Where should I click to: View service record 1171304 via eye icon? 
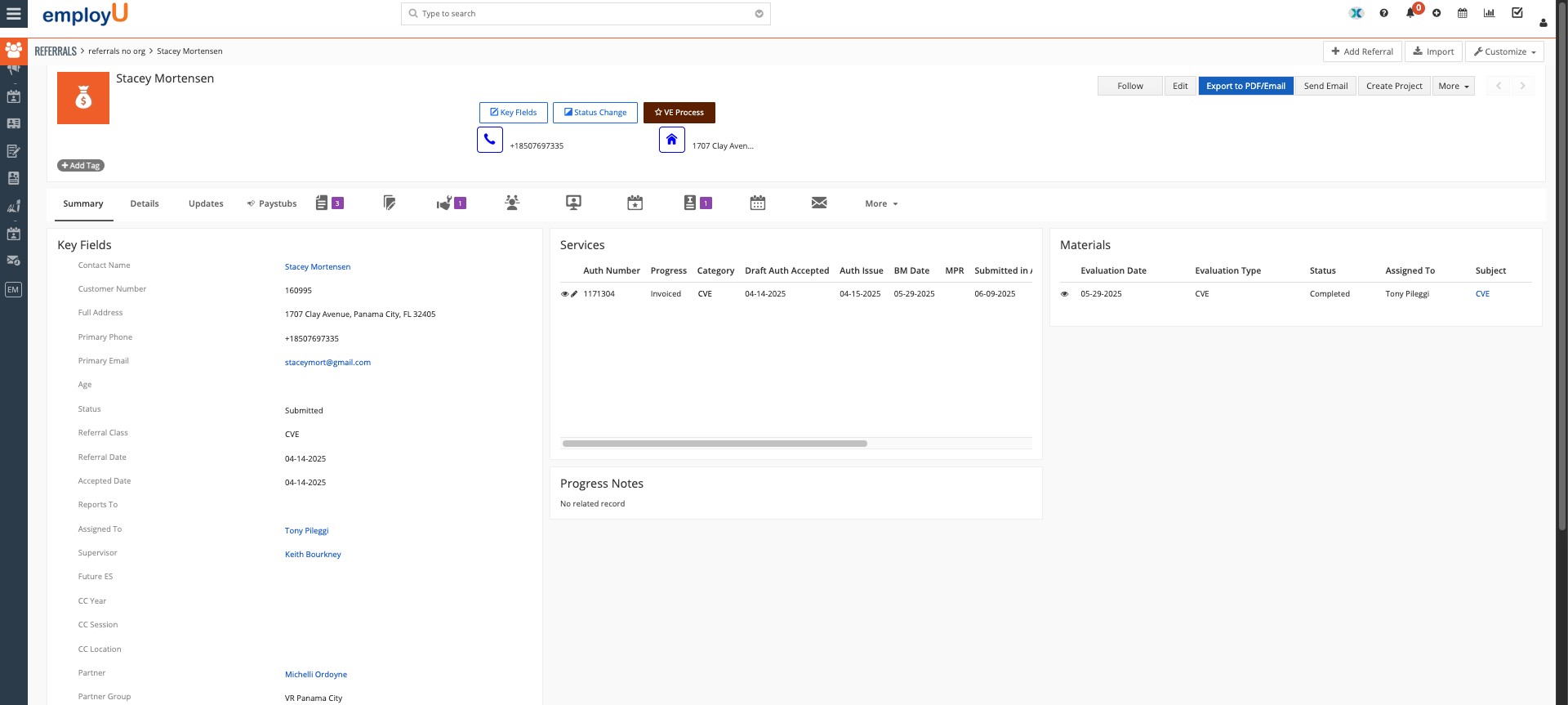tap(564, 294)
